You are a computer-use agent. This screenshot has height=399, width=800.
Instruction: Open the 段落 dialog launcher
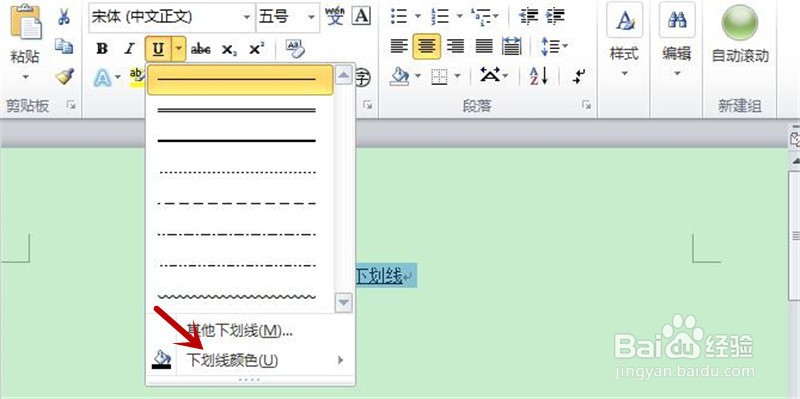click(x=586, y=105)
